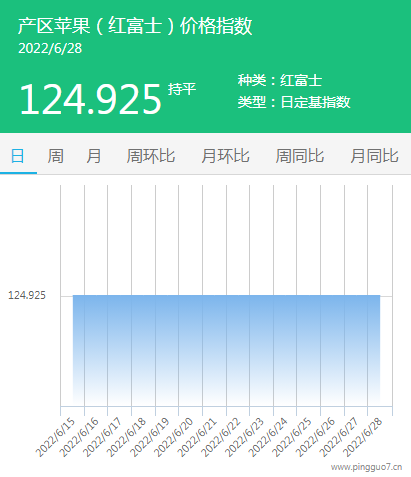The image size is (411, 477).
Task: Click the 种类：红富士 category text
Action: (x=280, y=80)
